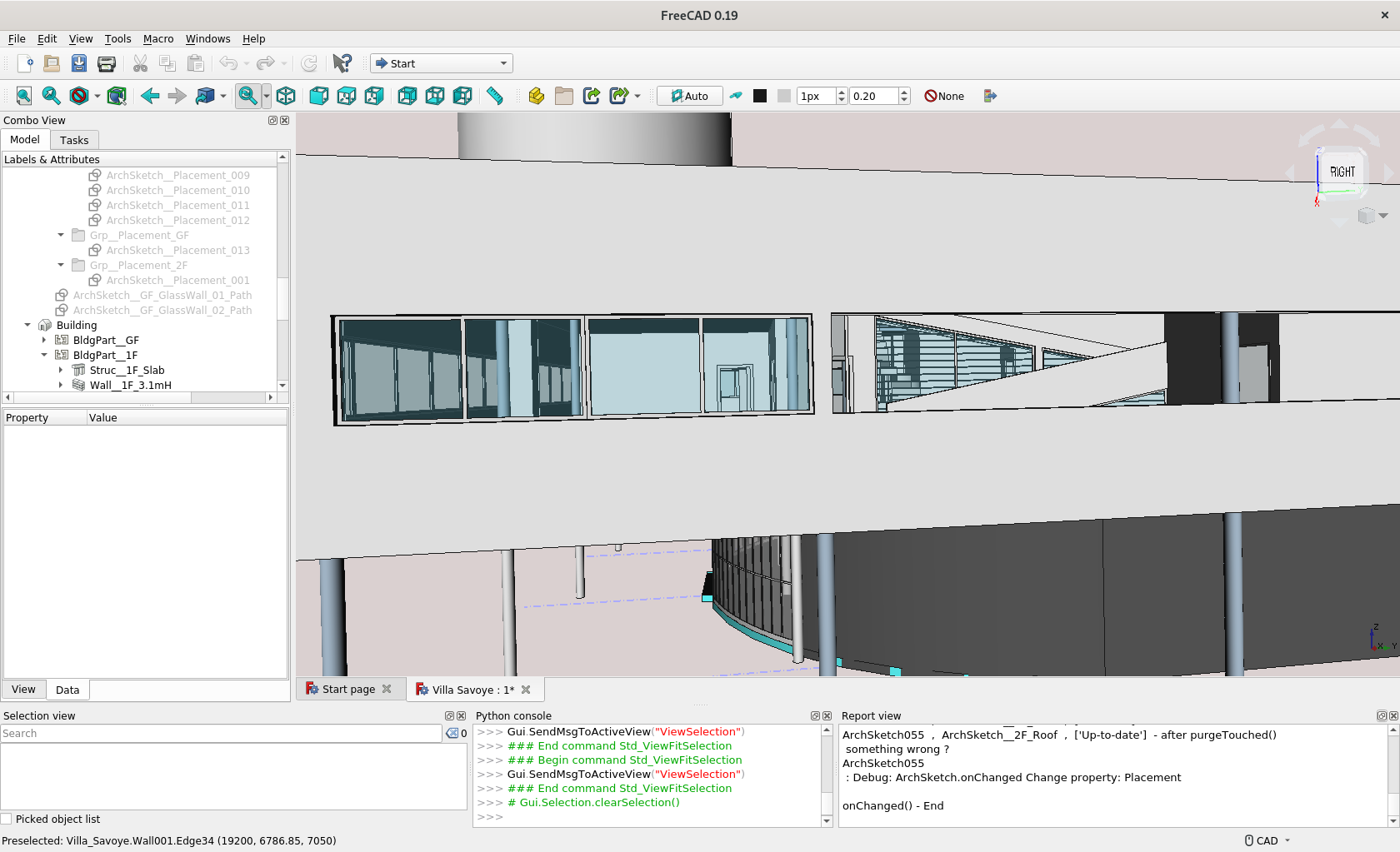The height and width of the screenshot is (852, 1400).
Task: Click the None autogroup button
Action: click(x=944, y=96)
